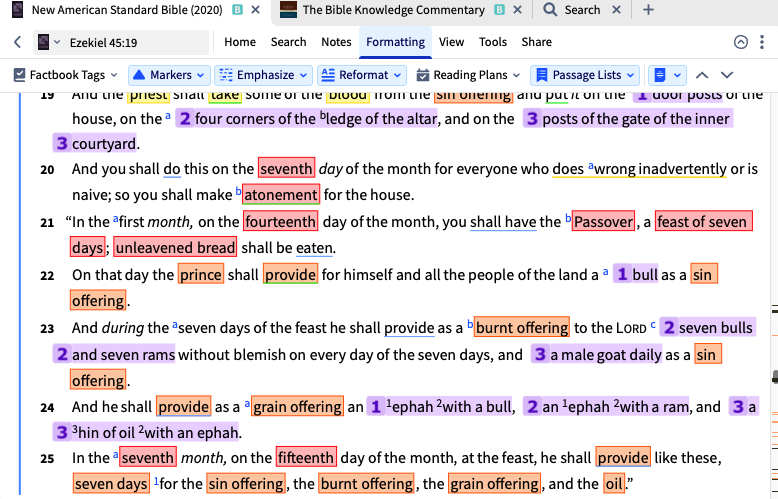Viewport: 778px width, 499px height.
Task: Click footnote a before grain offering in verse 24
Action: (247, 404)
